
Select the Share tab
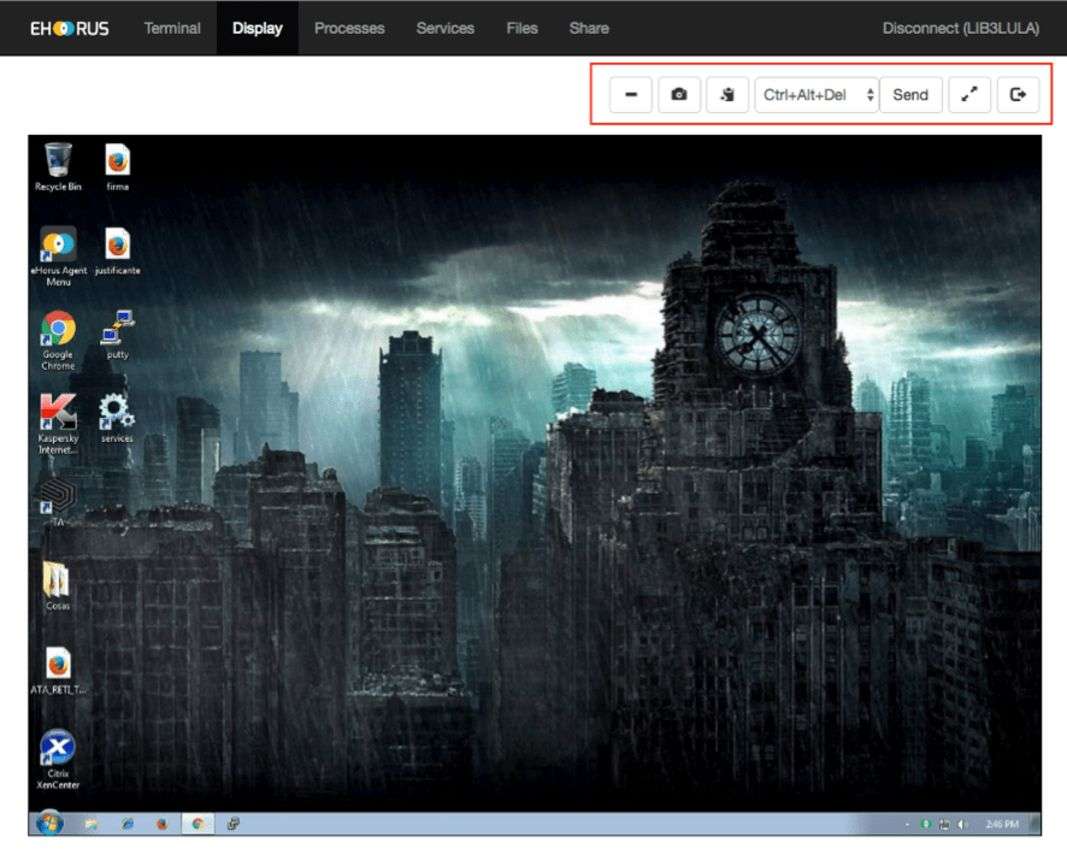[589, 28]
